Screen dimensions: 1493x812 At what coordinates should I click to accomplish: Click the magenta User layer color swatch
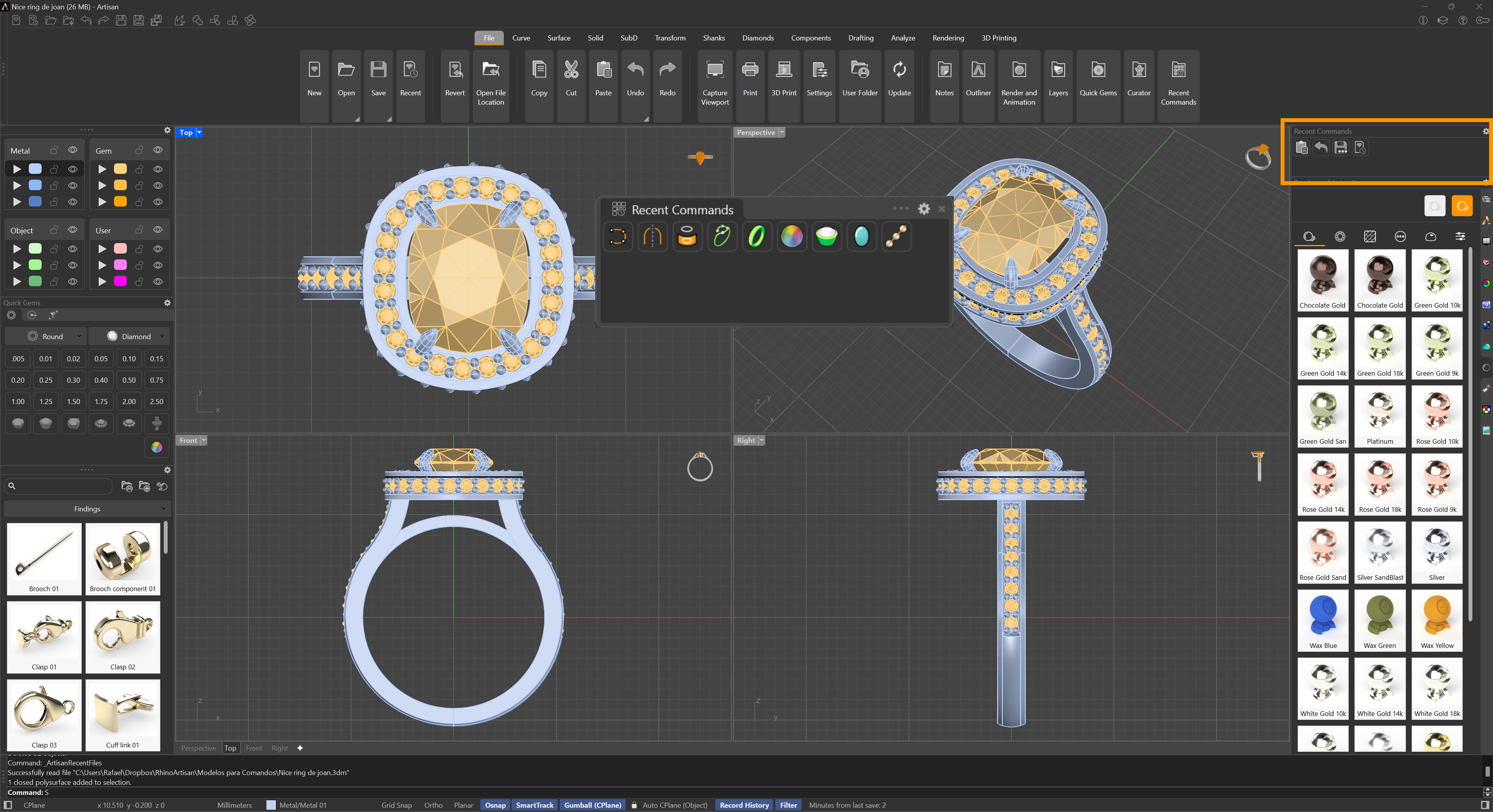(120, 281)
